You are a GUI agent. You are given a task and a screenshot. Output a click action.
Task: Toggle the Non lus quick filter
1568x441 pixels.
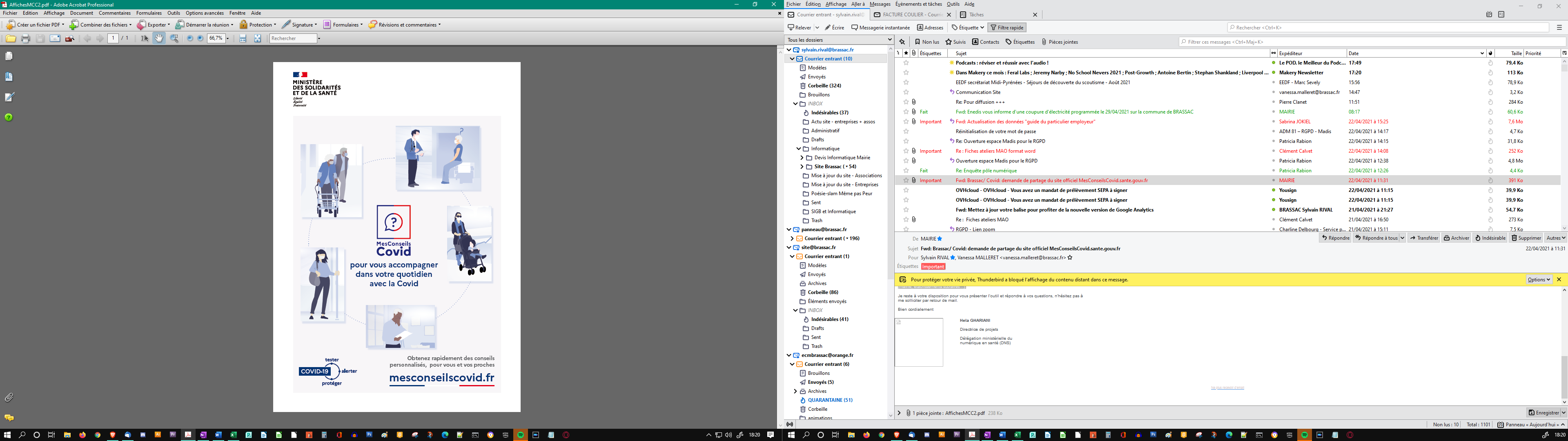click(927, 42)
